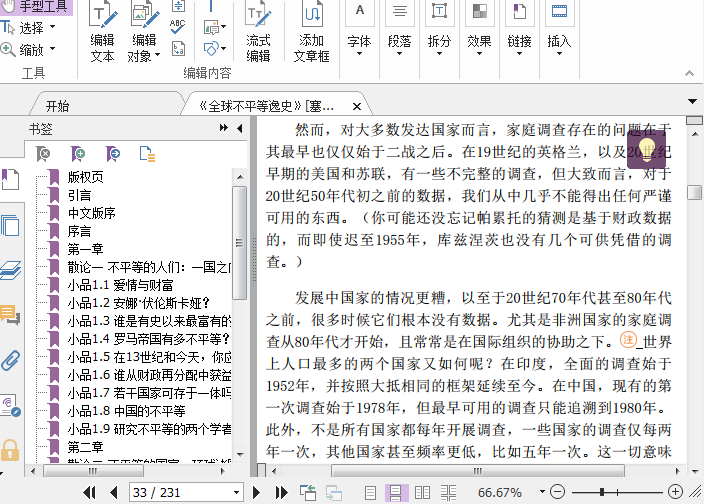
Task: Enable continuous page view mode
Action: 396,492
